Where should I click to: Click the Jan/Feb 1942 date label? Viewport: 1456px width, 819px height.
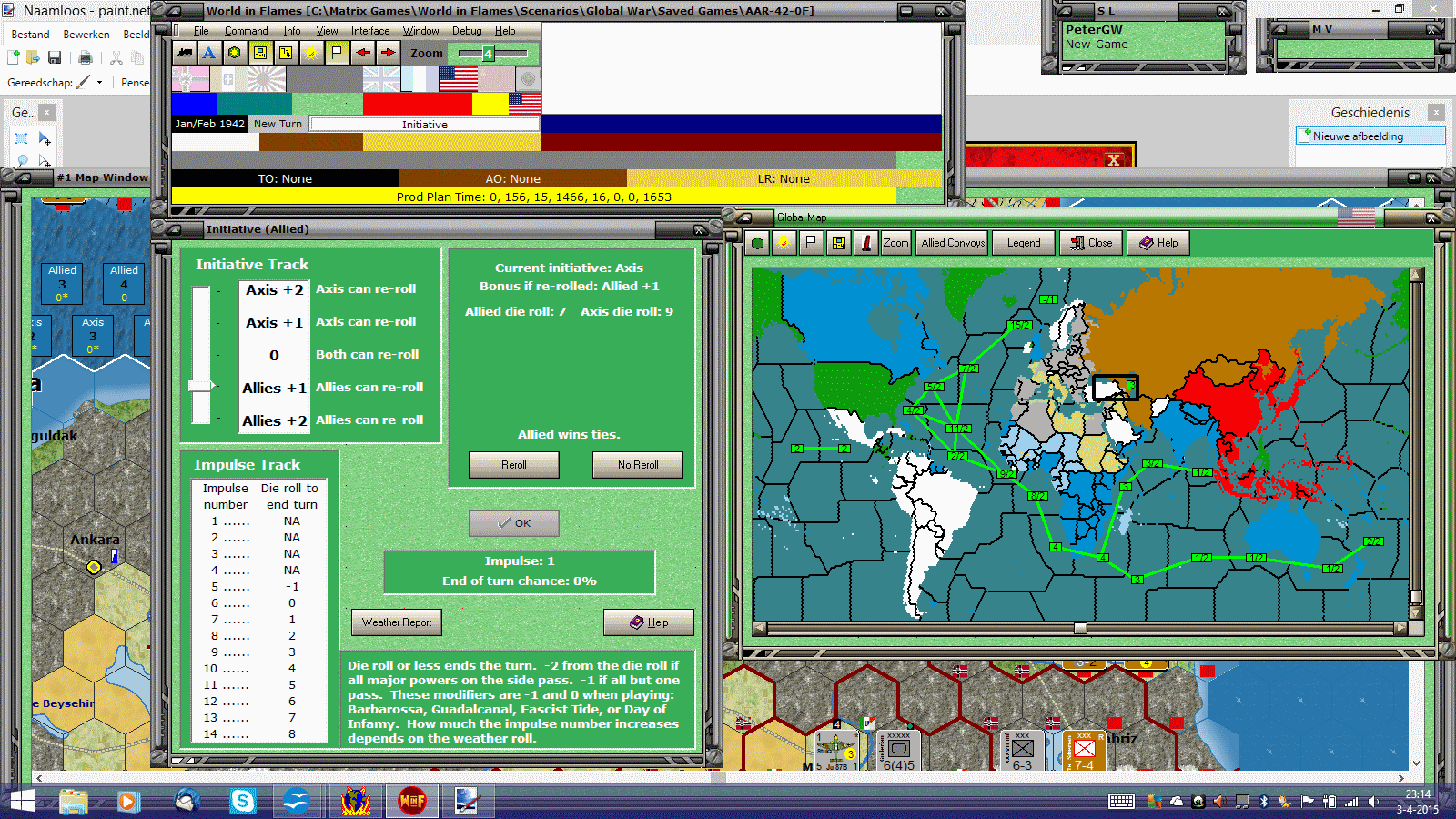point(210,124)
